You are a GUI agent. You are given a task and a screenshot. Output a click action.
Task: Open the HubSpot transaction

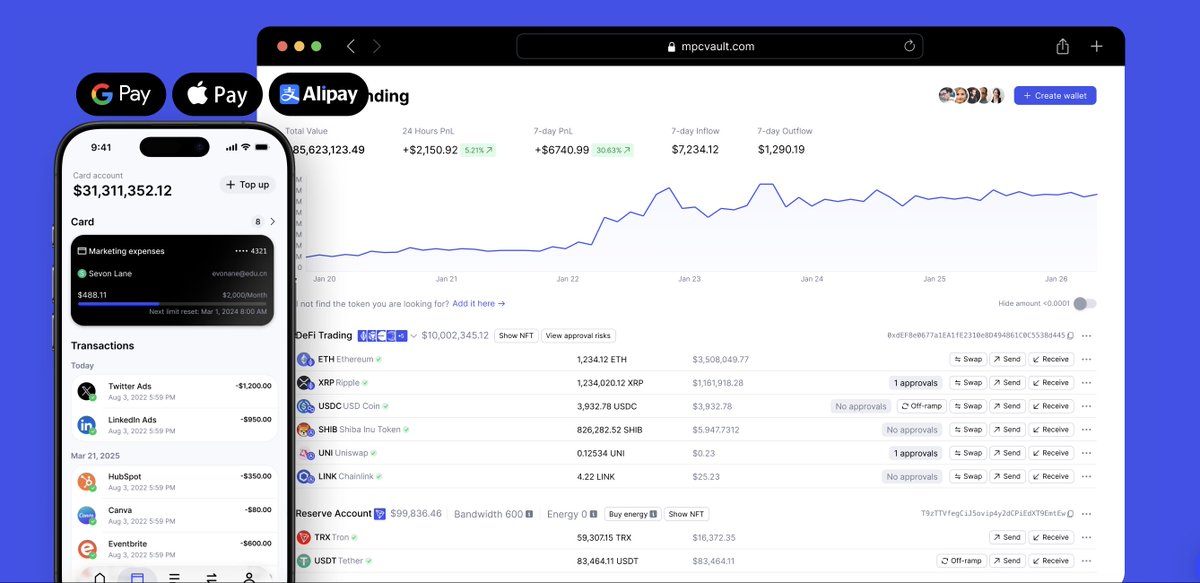(x=174, y=482)
